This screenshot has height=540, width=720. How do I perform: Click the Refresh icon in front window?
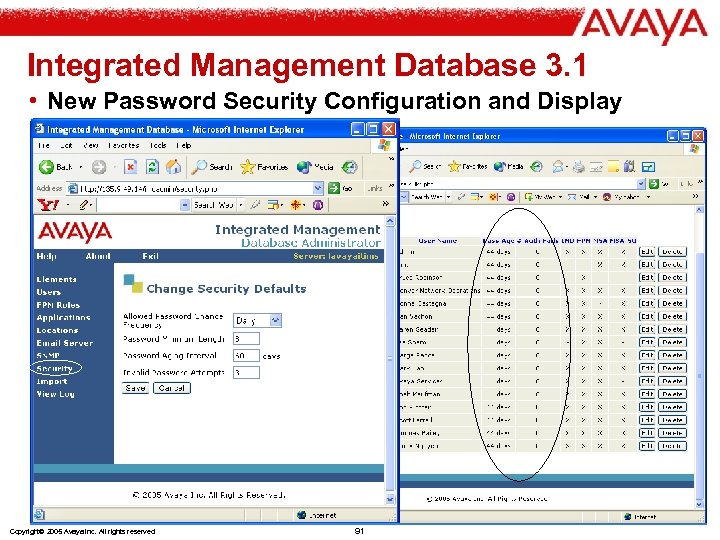(152, 167)
